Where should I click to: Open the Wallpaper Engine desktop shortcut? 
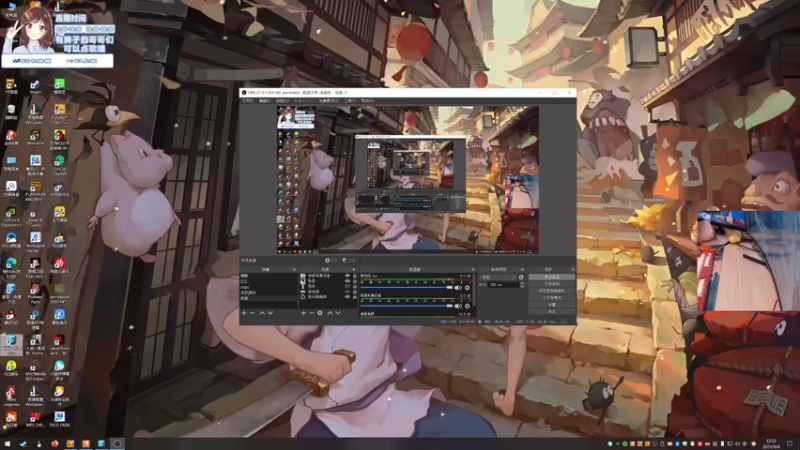[x=35, y=242]
